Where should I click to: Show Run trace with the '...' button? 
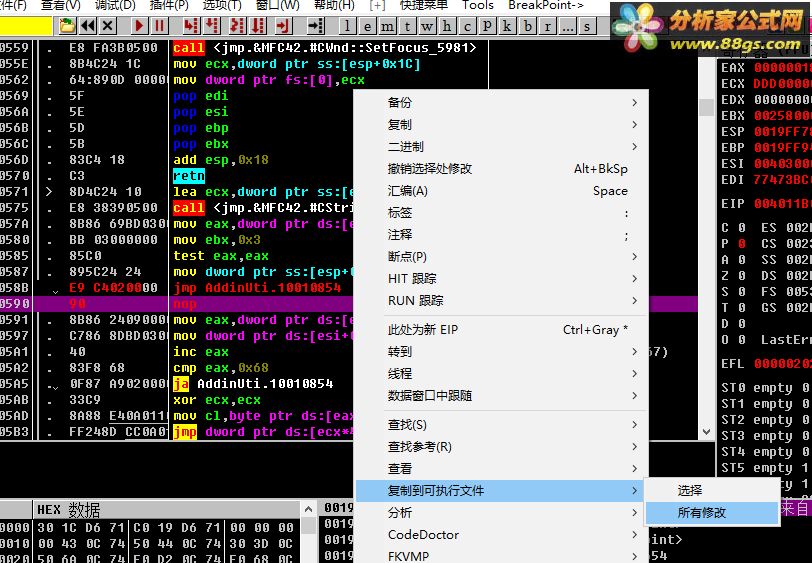click(567, 25)
